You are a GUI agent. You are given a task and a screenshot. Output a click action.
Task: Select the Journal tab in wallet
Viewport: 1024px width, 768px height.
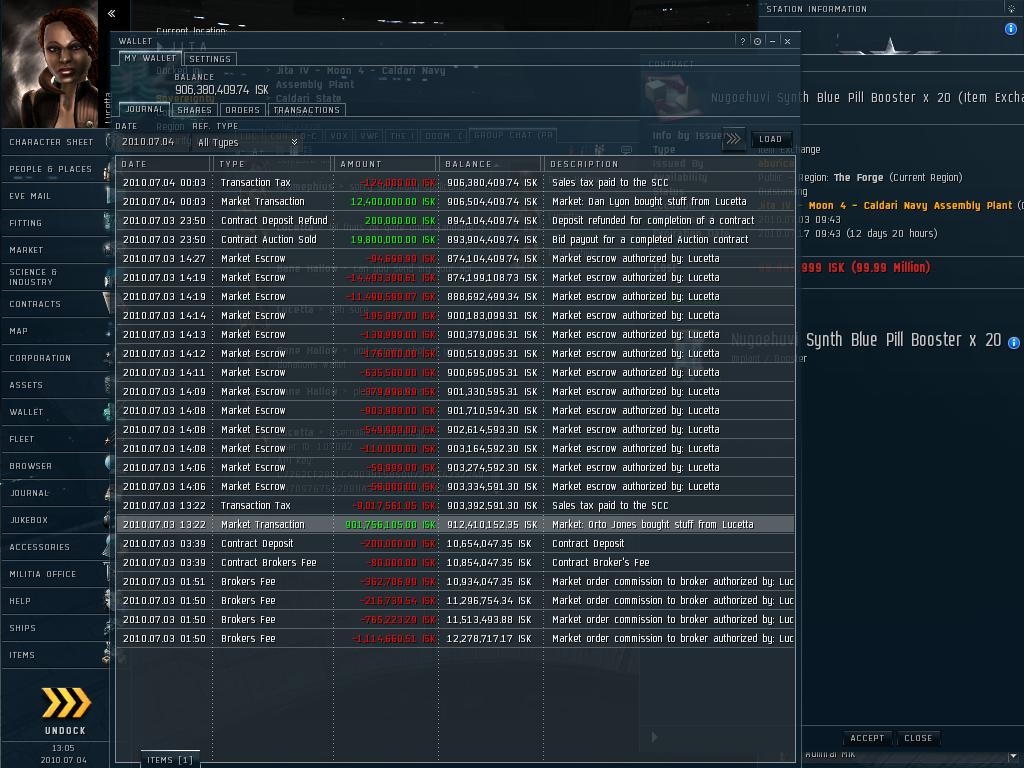point(144,109)
